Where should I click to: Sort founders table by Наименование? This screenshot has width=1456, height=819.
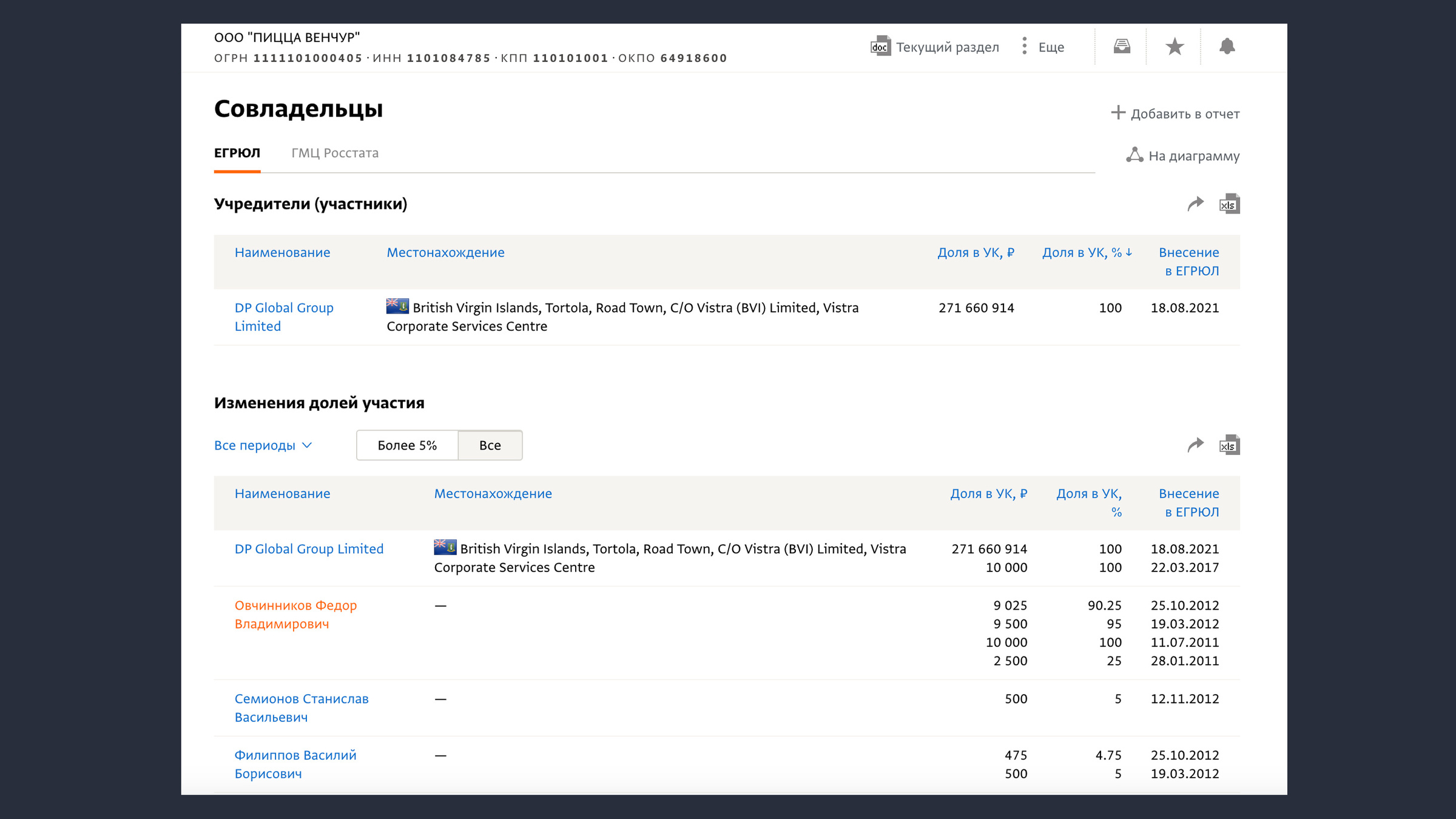[283, 252]
